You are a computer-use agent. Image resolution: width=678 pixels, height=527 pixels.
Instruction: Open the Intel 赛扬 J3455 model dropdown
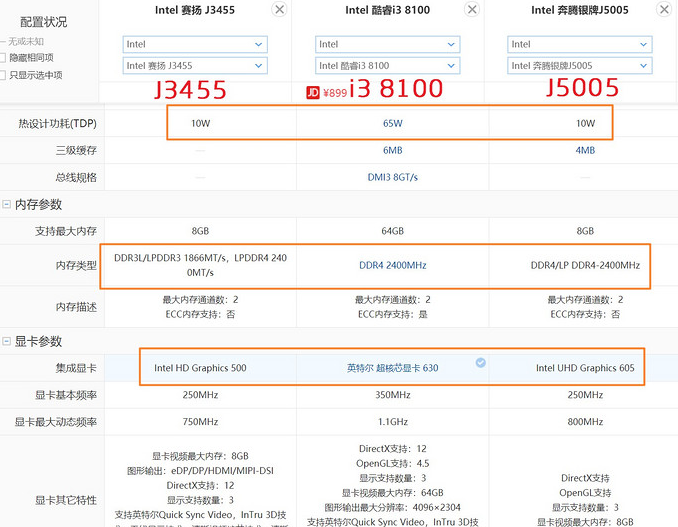click(195, 66)
